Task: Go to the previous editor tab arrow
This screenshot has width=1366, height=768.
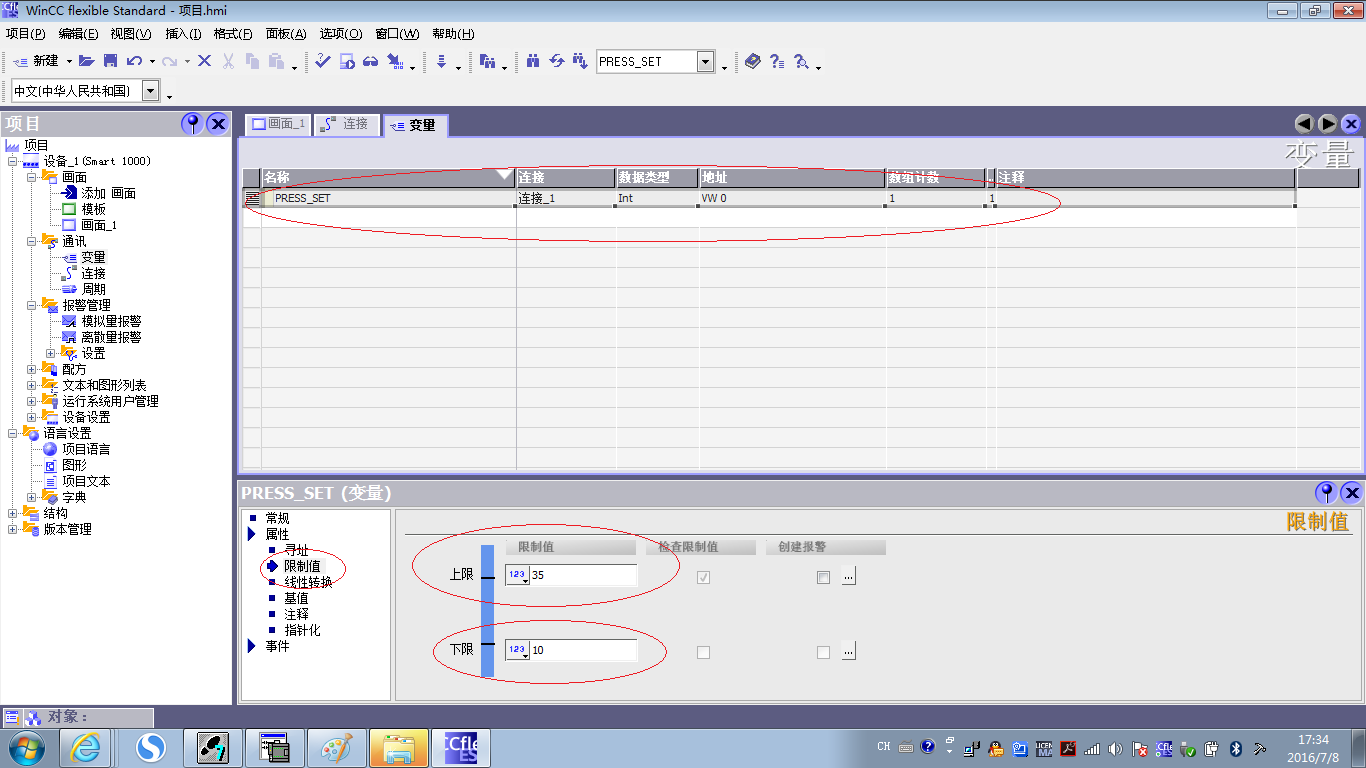Action: pos(1304,124)
